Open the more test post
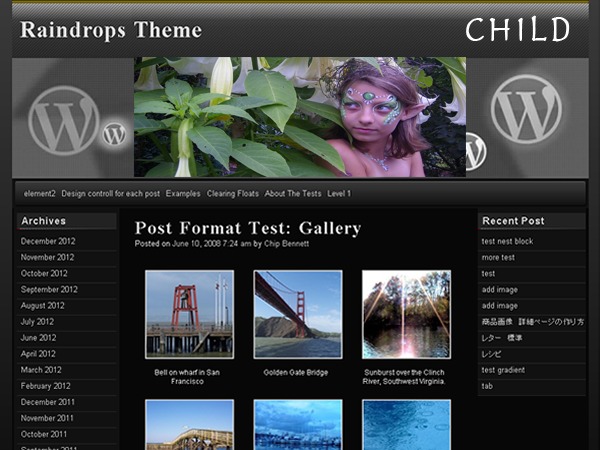 [x=498, y=257]
